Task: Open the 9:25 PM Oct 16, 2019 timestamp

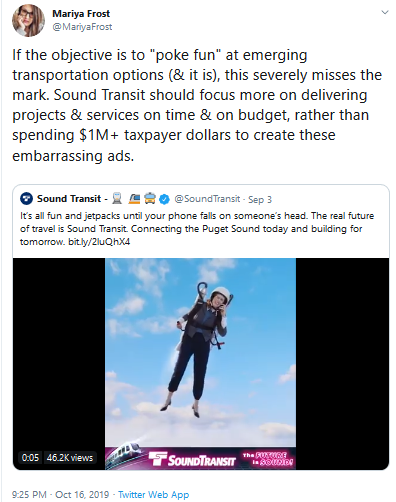Action: (x=60, y=494)
